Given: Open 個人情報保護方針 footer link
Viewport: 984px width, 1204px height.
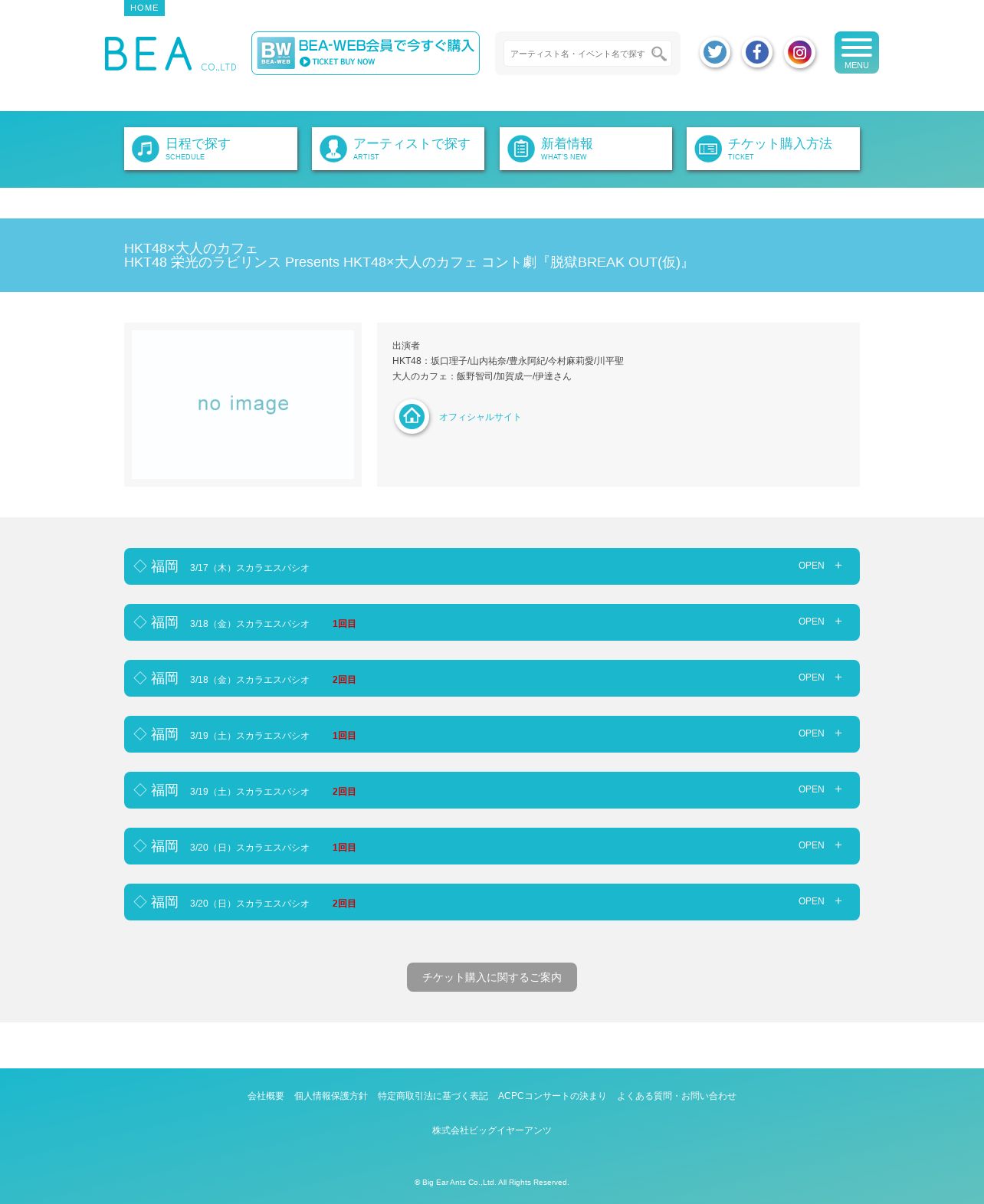Looking at the screenshot, I should coord(331,1096).
